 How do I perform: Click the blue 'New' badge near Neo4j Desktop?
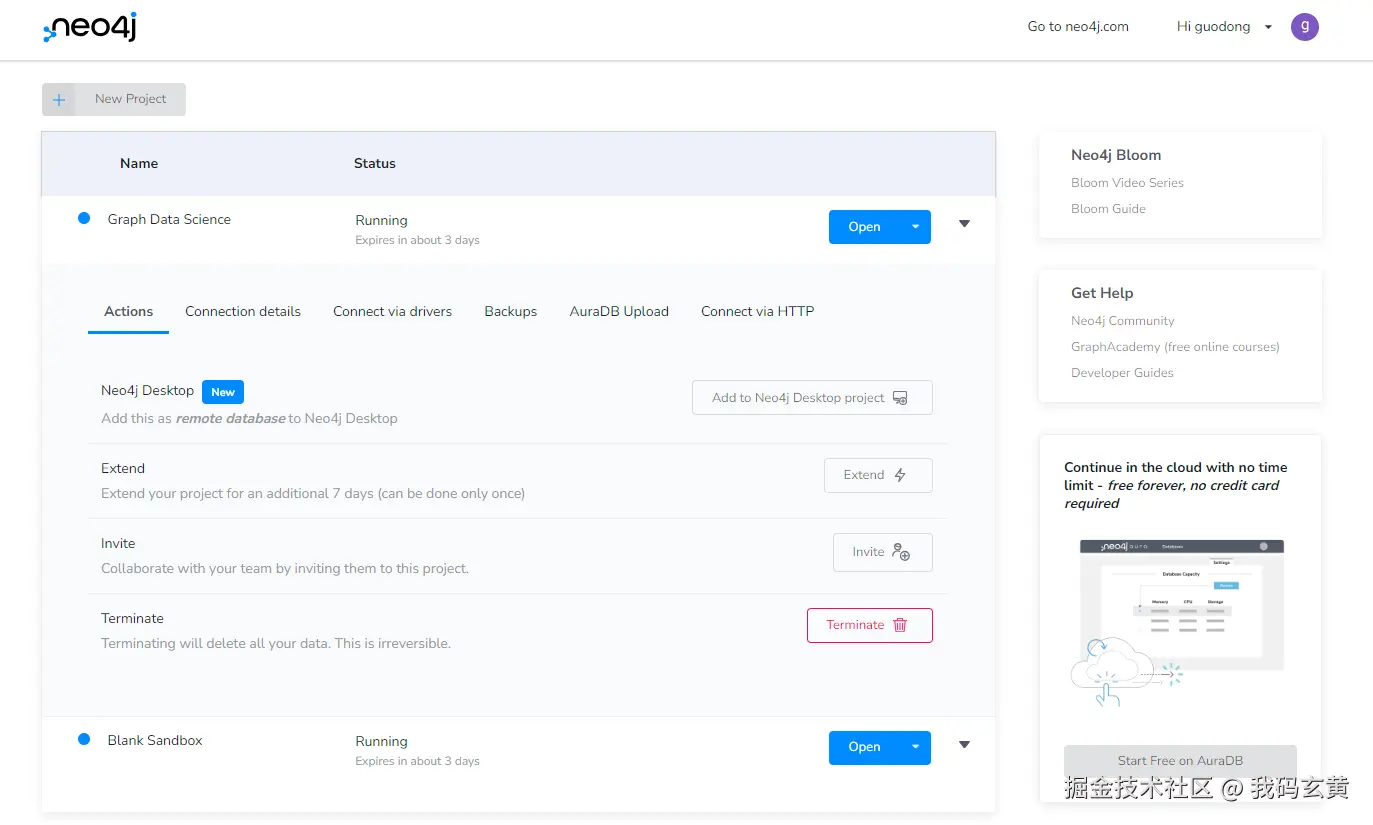coord(223,392)
